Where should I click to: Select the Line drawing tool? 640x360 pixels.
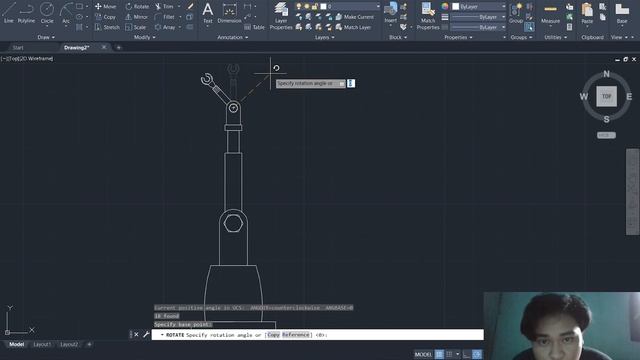coord(8,12)
